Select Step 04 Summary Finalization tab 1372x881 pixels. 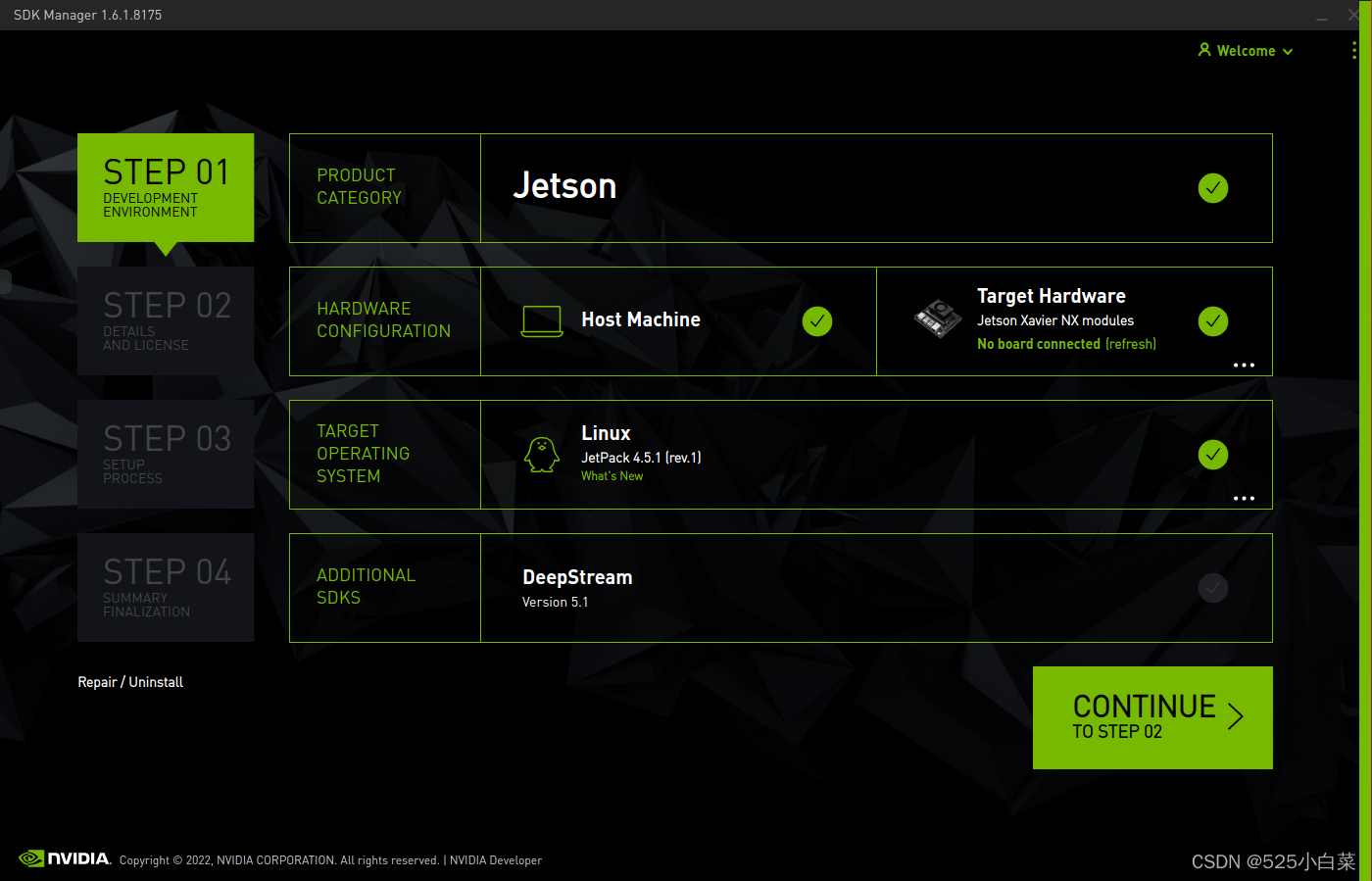click(166, 588)
